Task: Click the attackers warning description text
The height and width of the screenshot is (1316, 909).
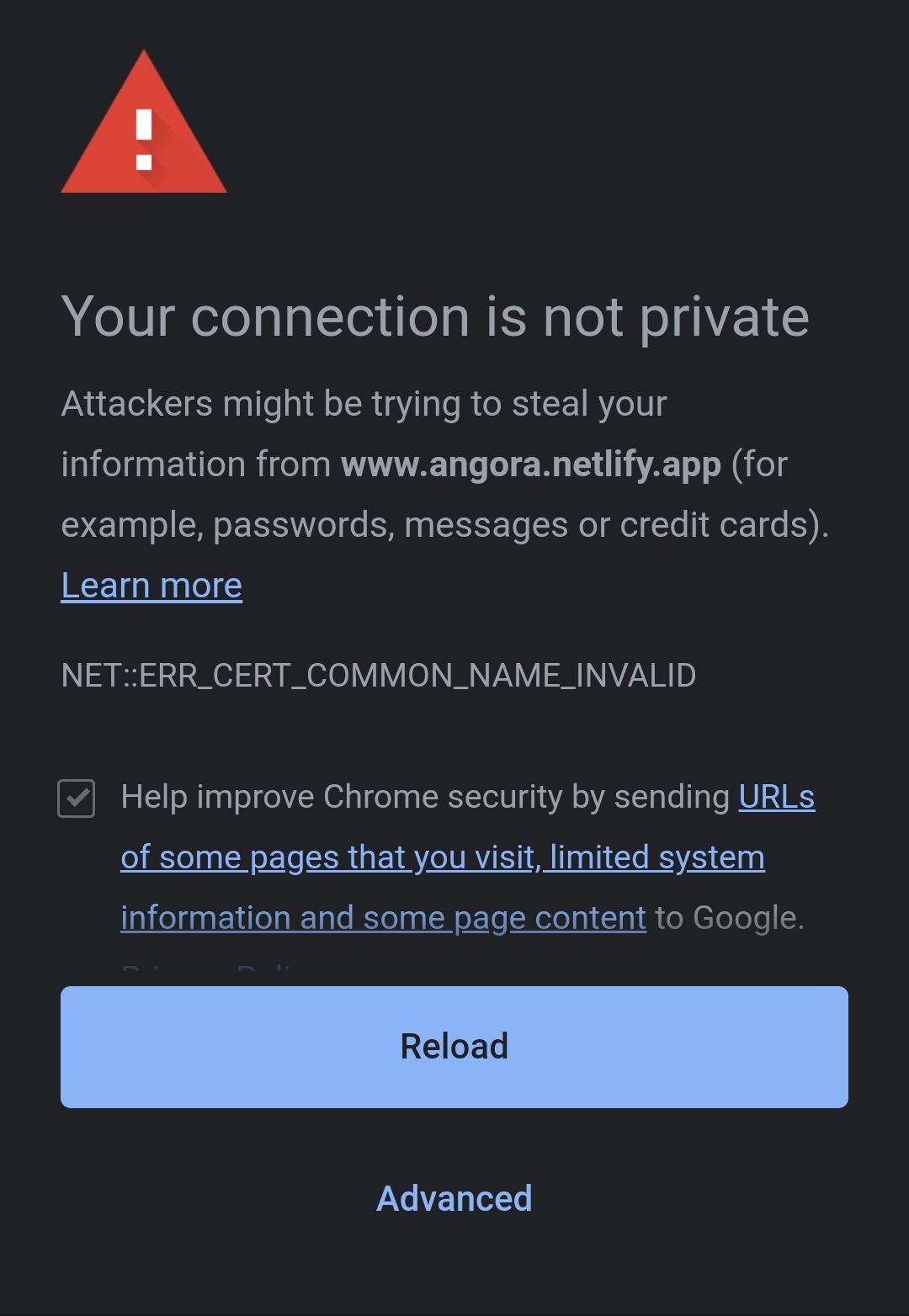Action: tap(446, 463)
